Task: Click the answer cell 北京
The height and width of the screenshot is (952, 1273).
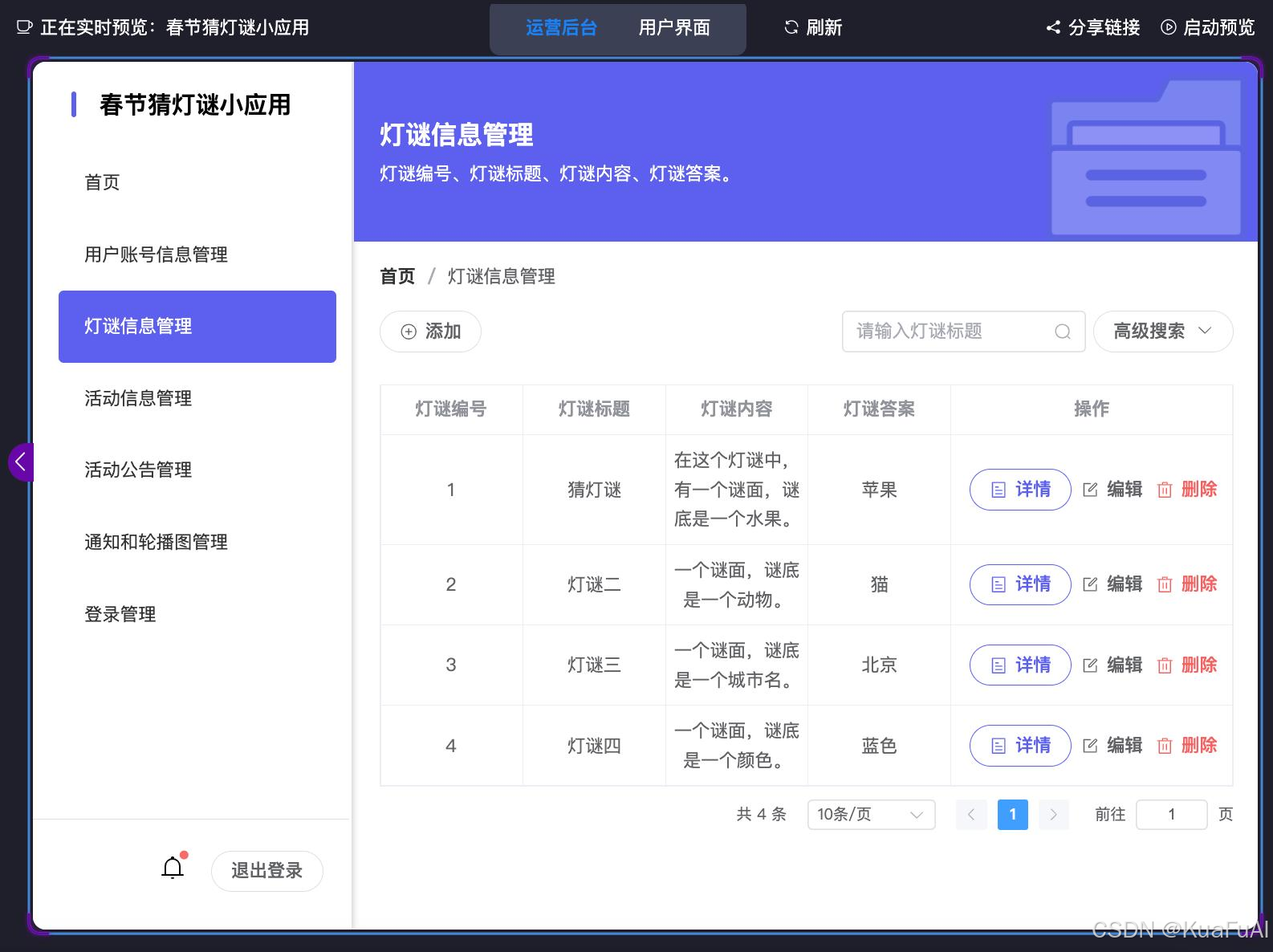Action: 880,665
